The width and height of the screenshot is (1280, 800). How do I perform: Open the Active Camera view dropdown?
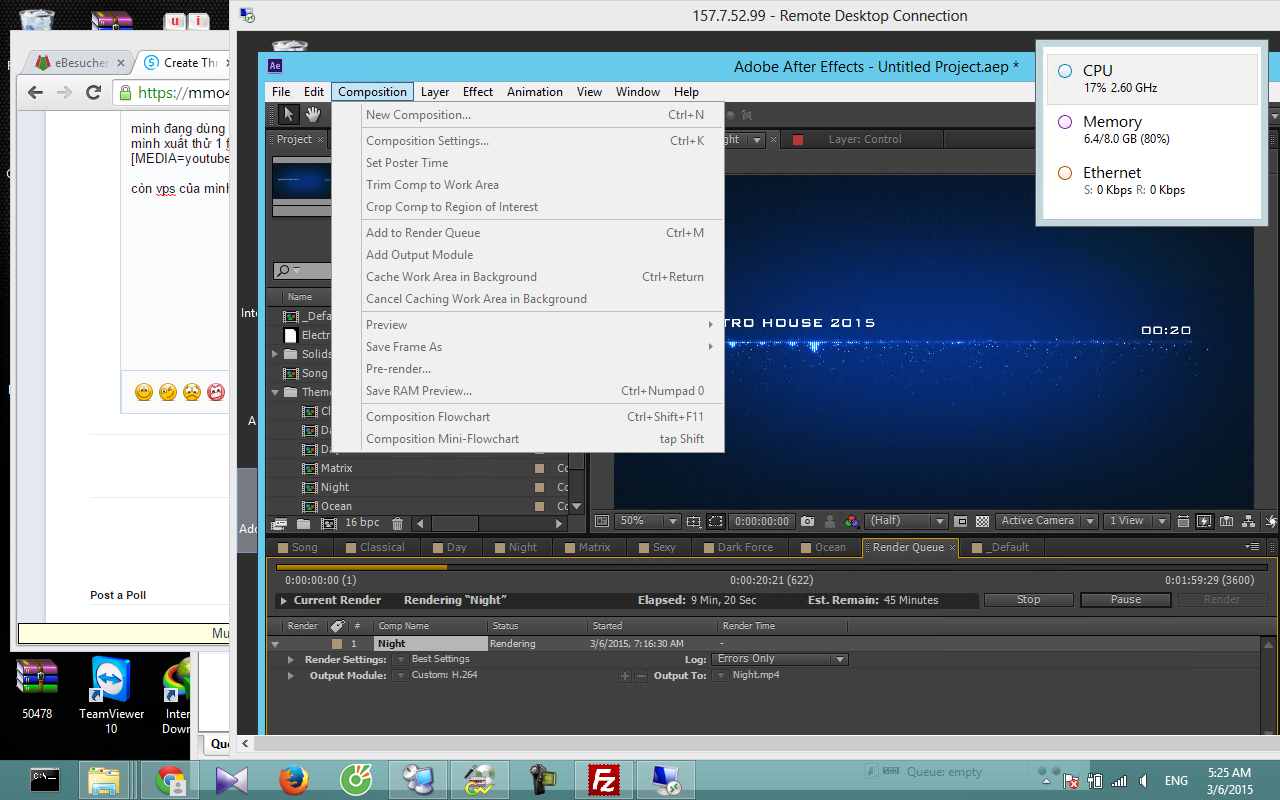pos(1046,521)
